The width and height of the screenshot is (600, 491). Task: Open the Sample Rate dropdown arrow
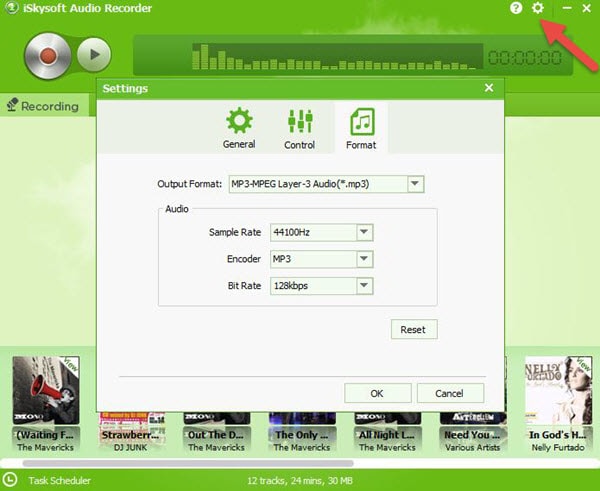click(364, 232)
